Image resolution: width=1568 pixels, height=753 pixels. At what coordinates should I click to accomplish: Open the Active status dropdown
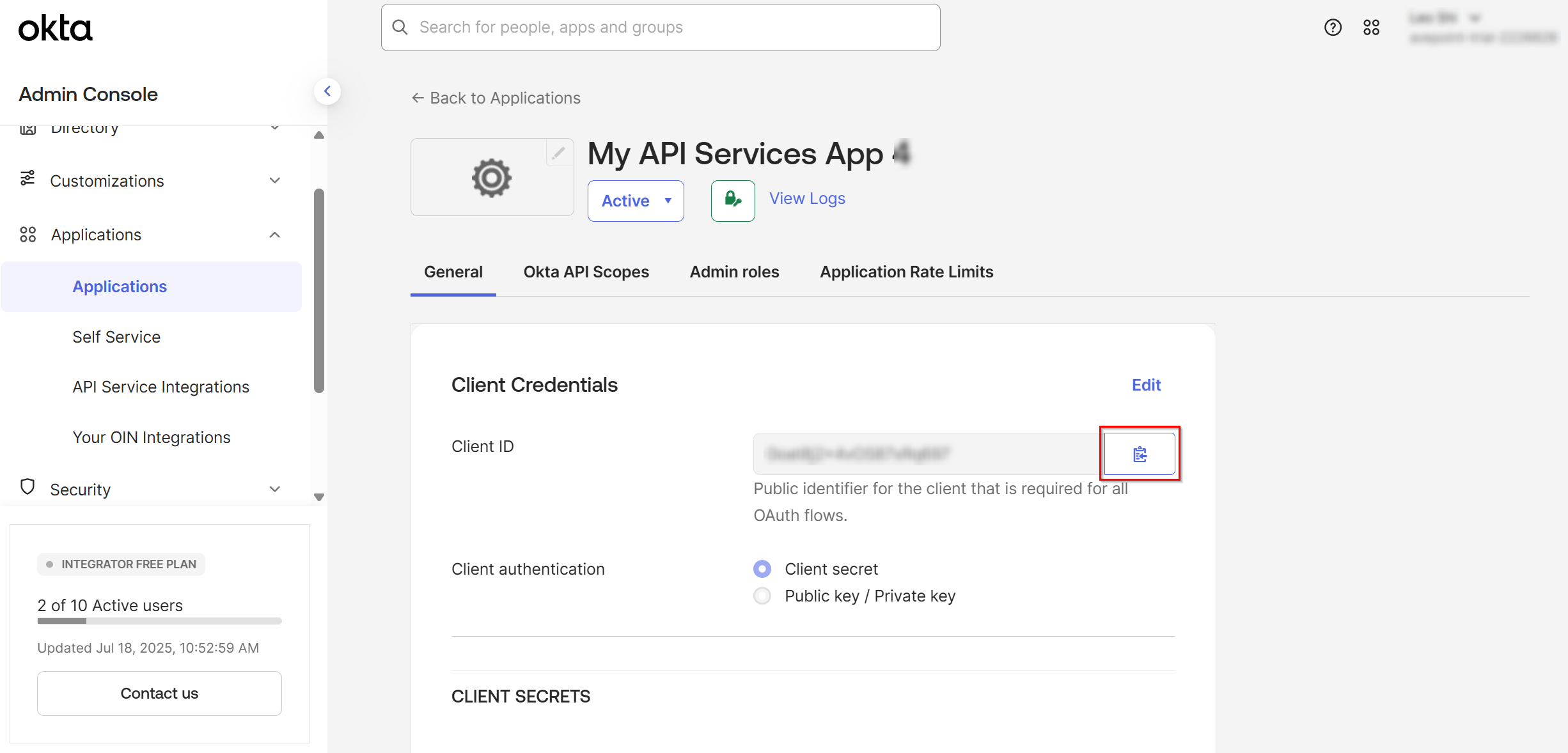point(636,201)
